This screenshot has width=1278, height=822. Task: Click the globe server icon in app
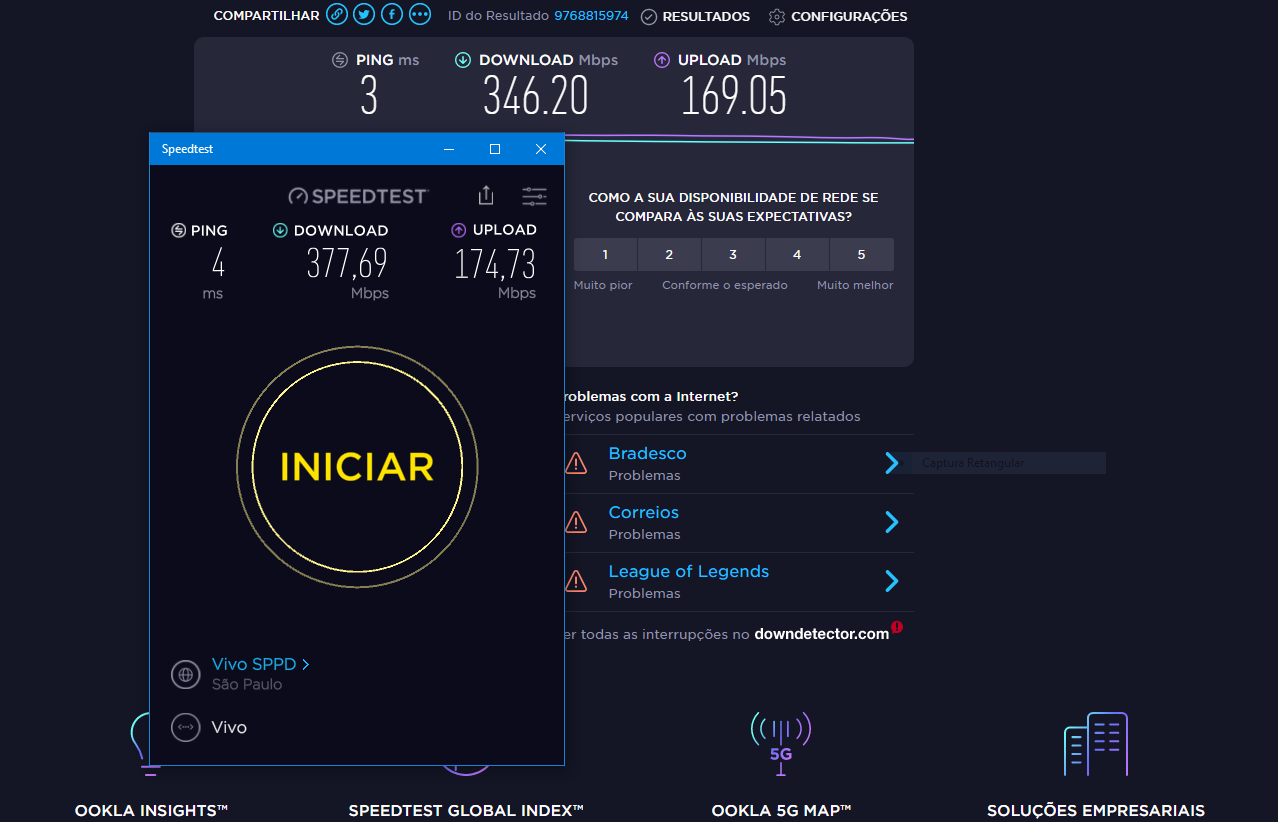click(185, 674)
